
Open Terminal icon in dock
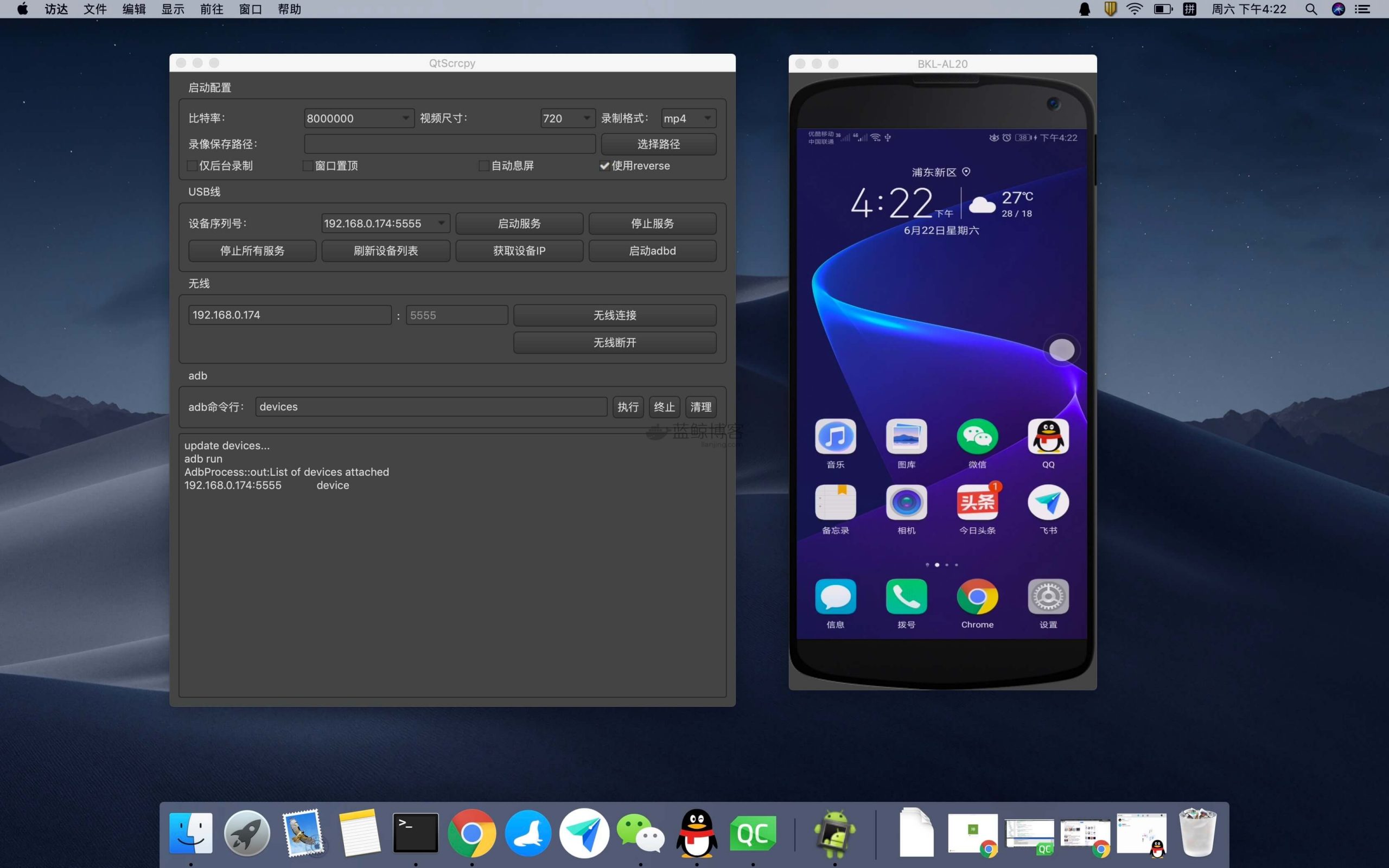coord(416,833)
